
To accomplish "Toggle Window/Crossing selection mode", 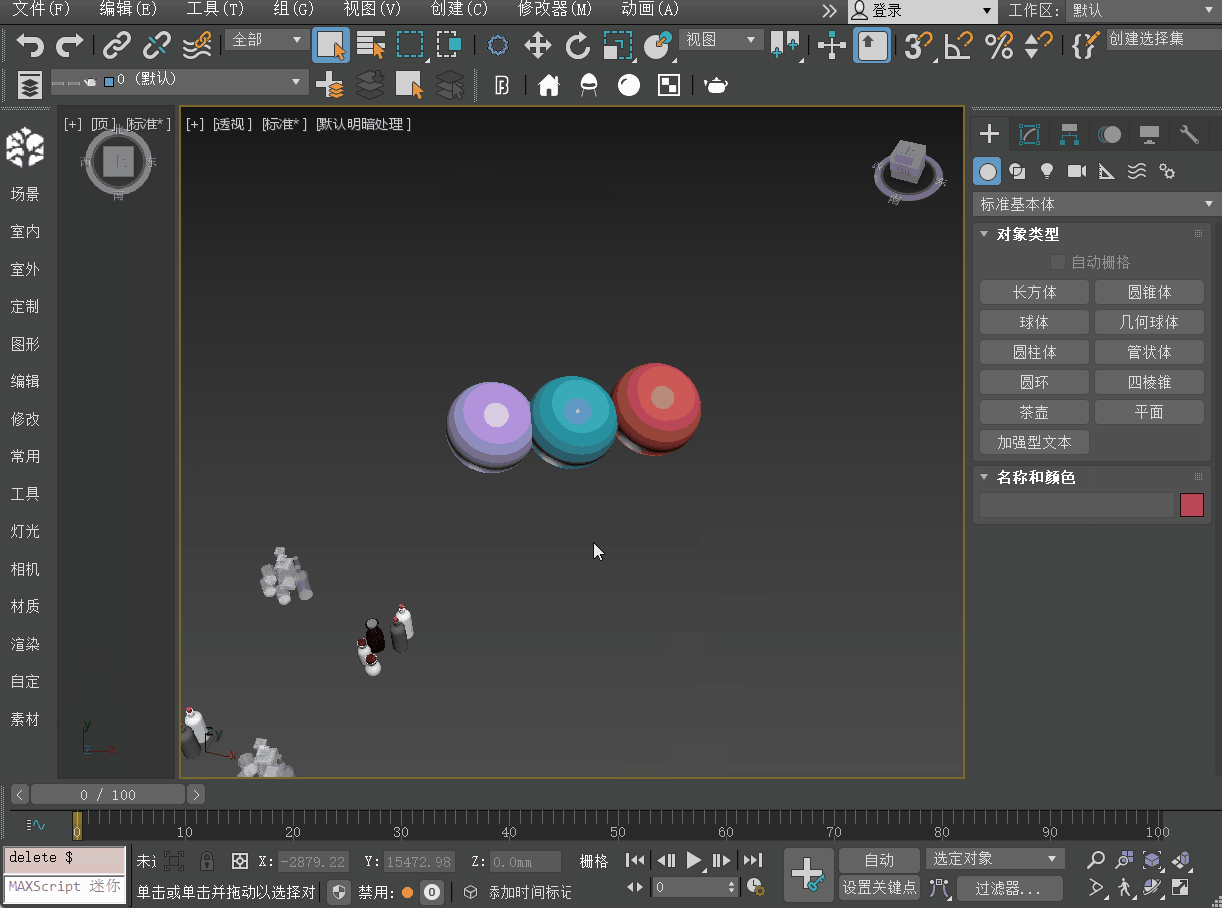I will [449, 45].
